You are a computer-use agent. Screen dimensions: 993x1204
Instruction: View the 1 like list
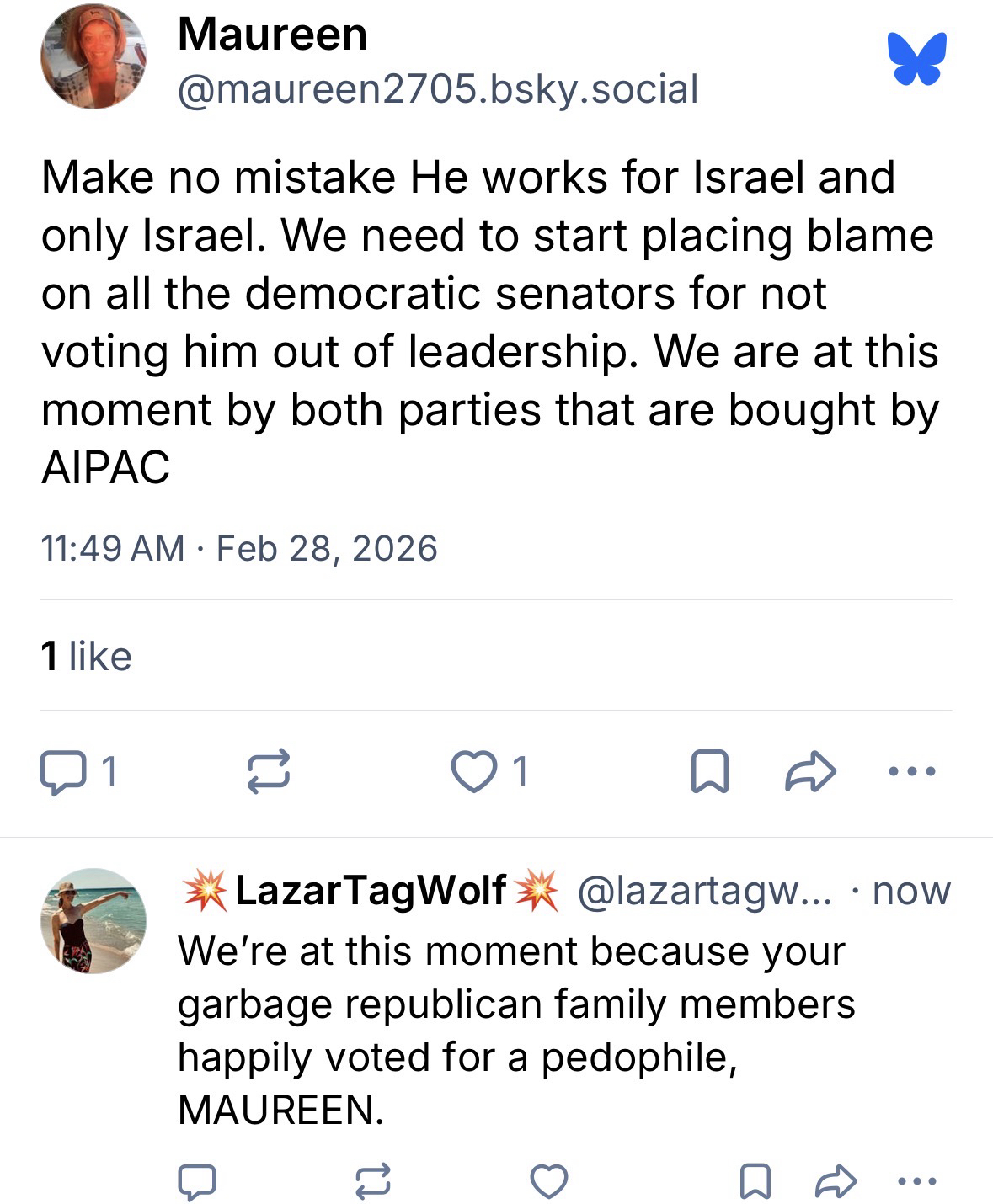(86, 657)
